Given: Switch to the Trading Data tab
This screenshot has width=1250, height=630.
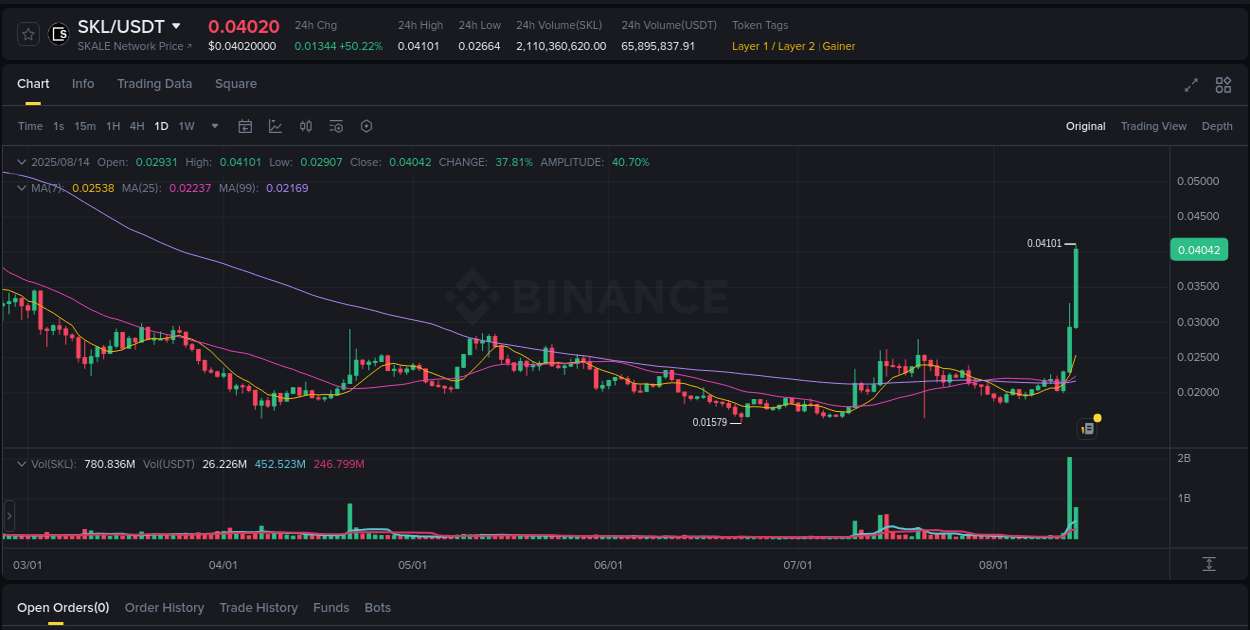Looking at the screenshot, I should tap(154, 84).
